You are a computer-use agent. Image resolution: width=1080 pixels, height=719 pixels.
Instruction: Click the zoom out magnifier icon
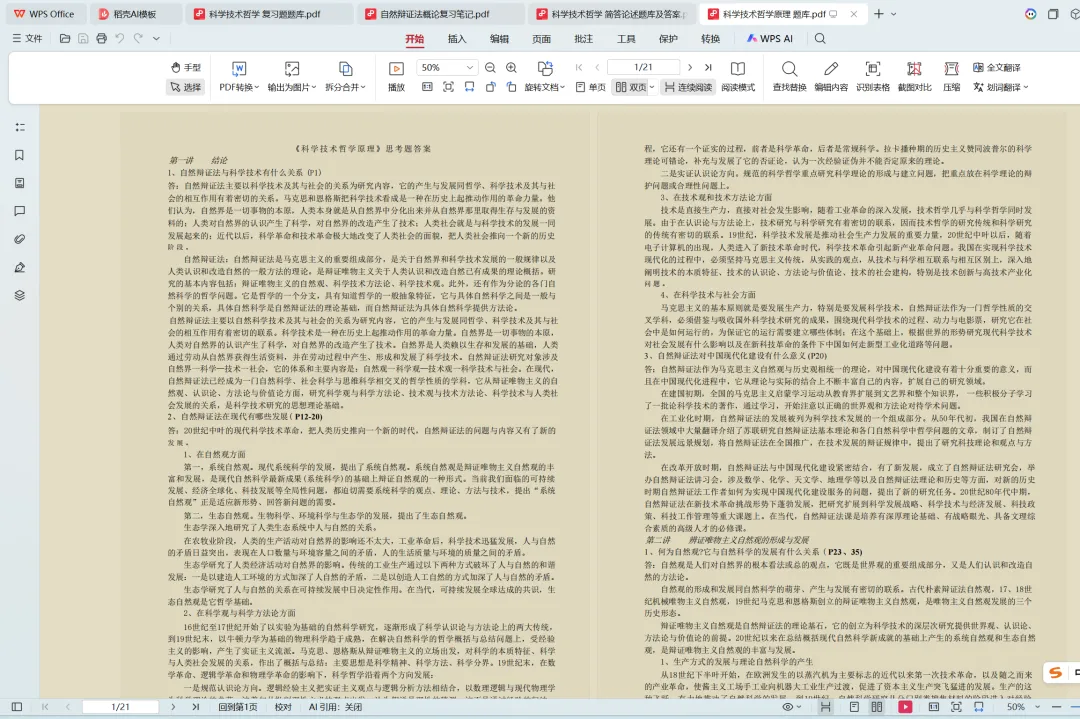point(490,67)
